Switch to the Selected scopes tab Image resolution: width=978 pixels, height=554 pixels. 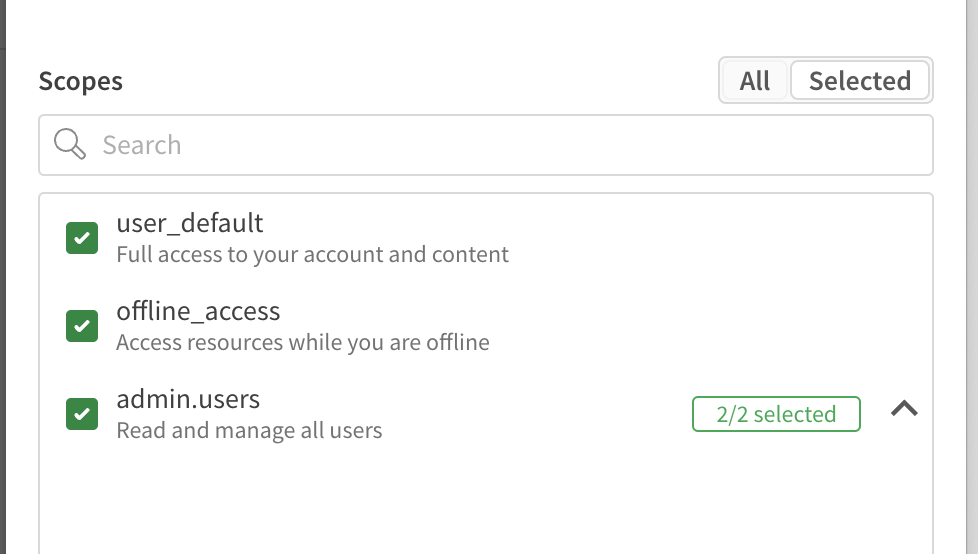859,81
